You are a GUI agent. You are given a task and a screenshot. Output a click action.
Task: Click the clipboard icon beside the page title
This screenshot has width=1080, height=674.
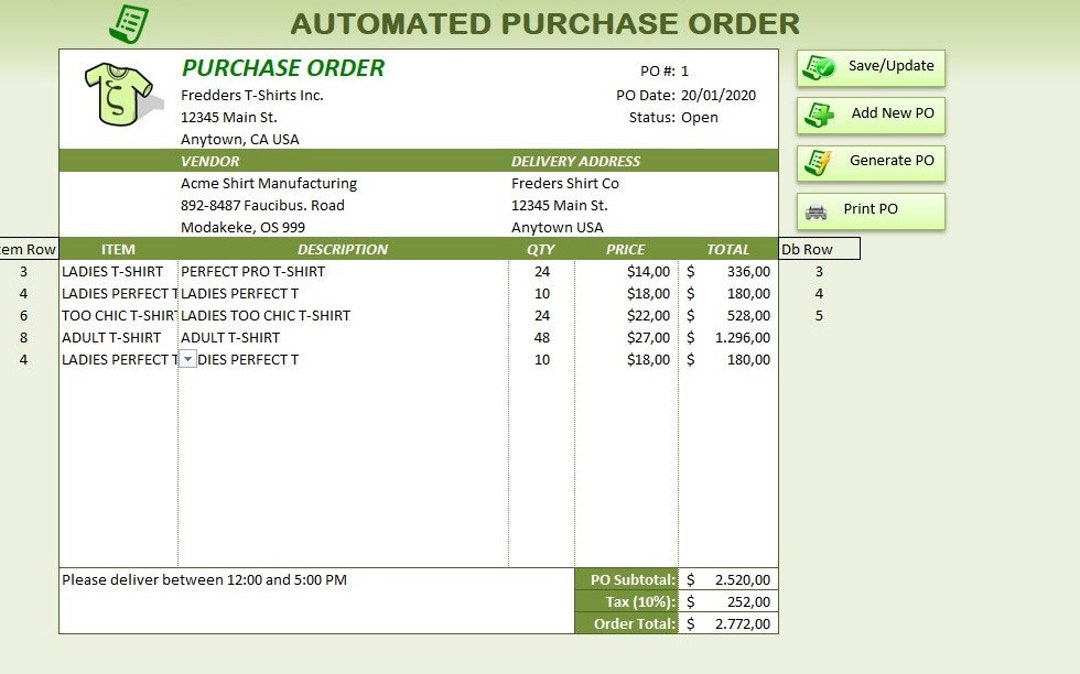[x=130, y=20]
